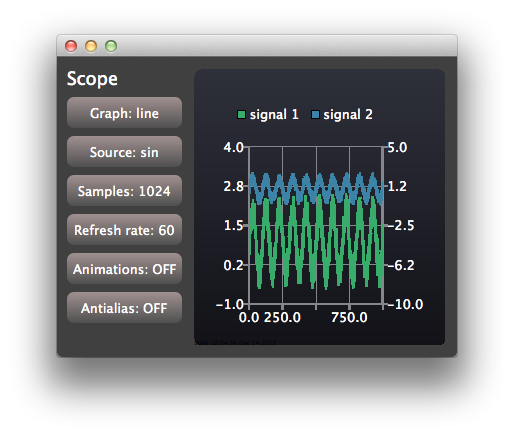514x436 pixels.
Task: Select the signal 1 legend label
Action: click(x=274, y=115)
